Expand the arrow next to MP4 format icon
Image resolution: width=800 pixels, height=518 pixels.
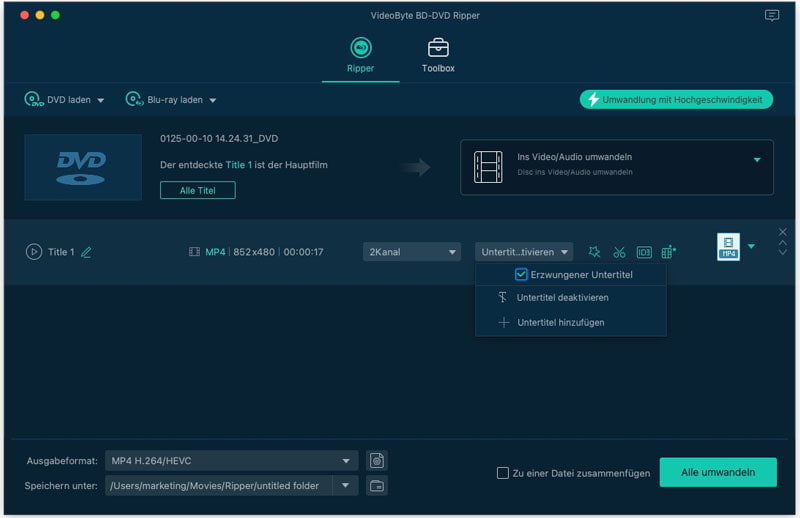(751, 246)
